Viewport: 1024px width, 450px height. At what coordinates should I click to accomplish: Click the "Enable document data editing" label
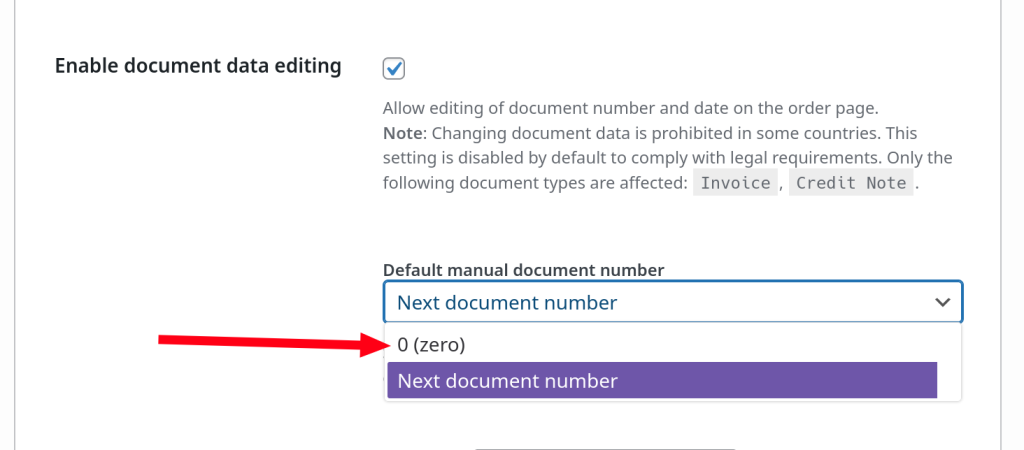pos(198,66)
